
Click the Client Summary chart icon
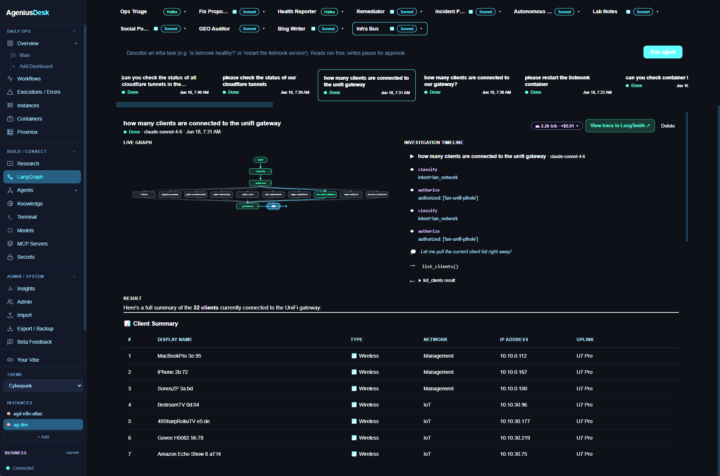tap(127, 323)
